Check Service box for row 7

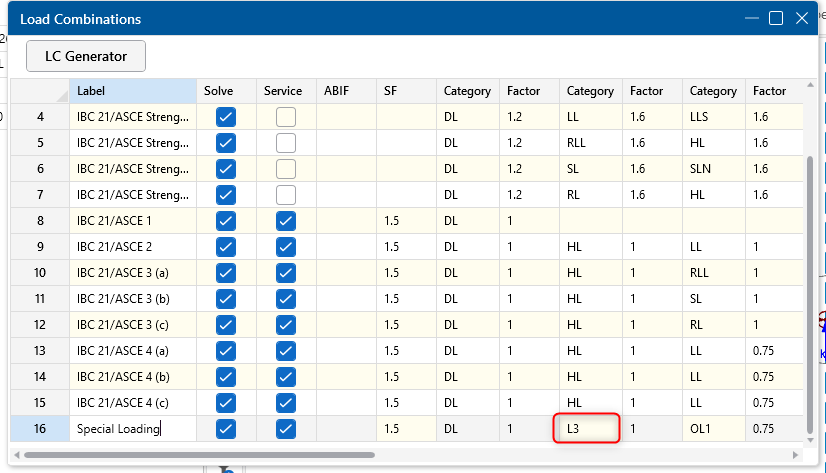pos(286,194)
